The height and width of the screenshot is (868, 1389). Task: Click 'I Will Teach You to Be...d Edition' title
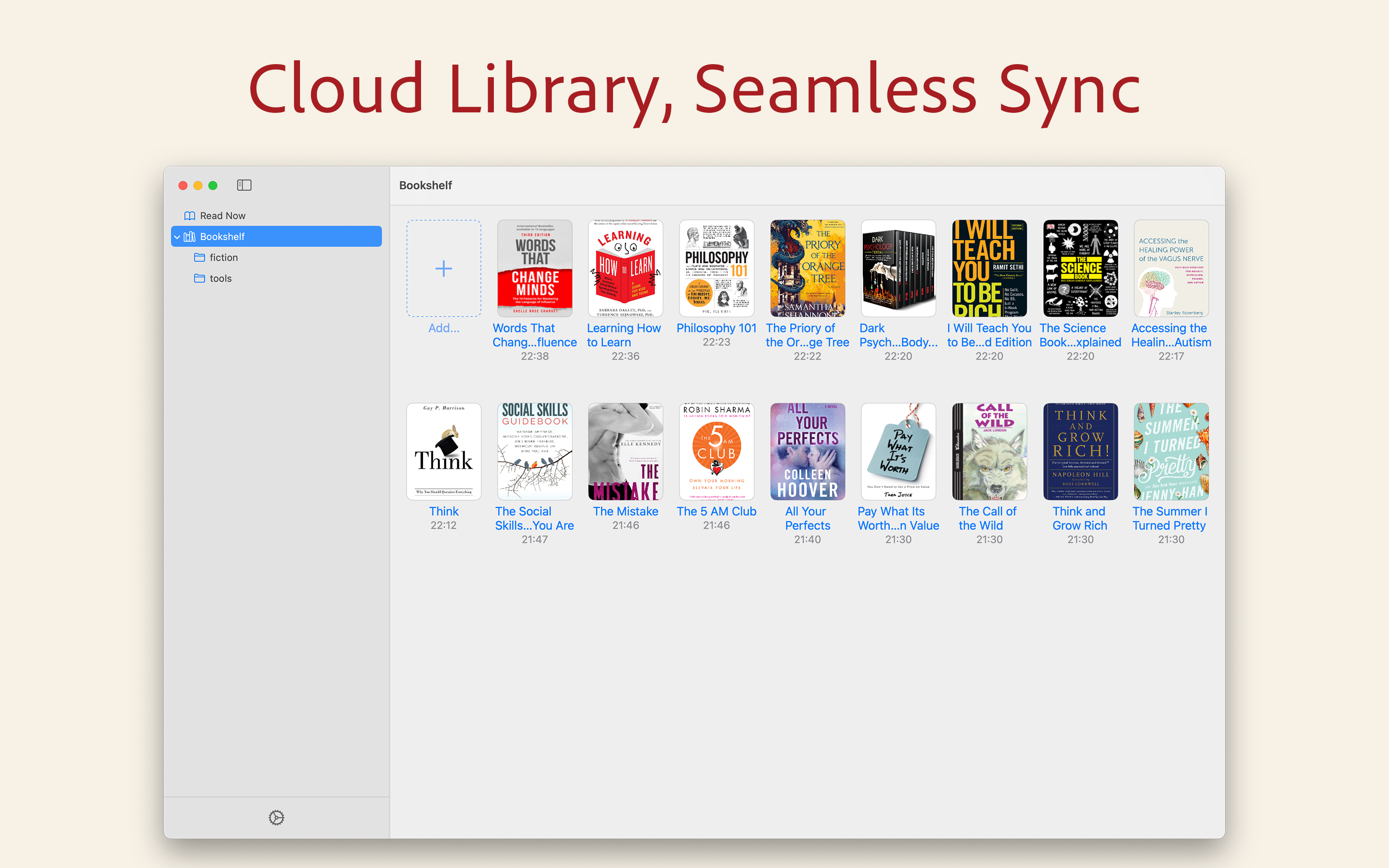tap(990, 335)
